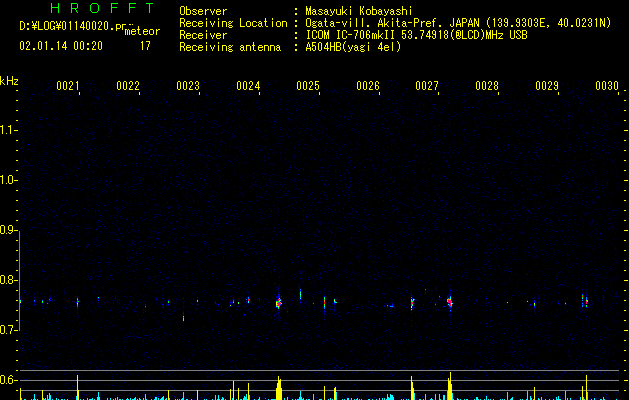The height and width of the screenshot is (400, 629).
Task: Click the meteor echo under the 0021 marker
Action: click(77, 302)
